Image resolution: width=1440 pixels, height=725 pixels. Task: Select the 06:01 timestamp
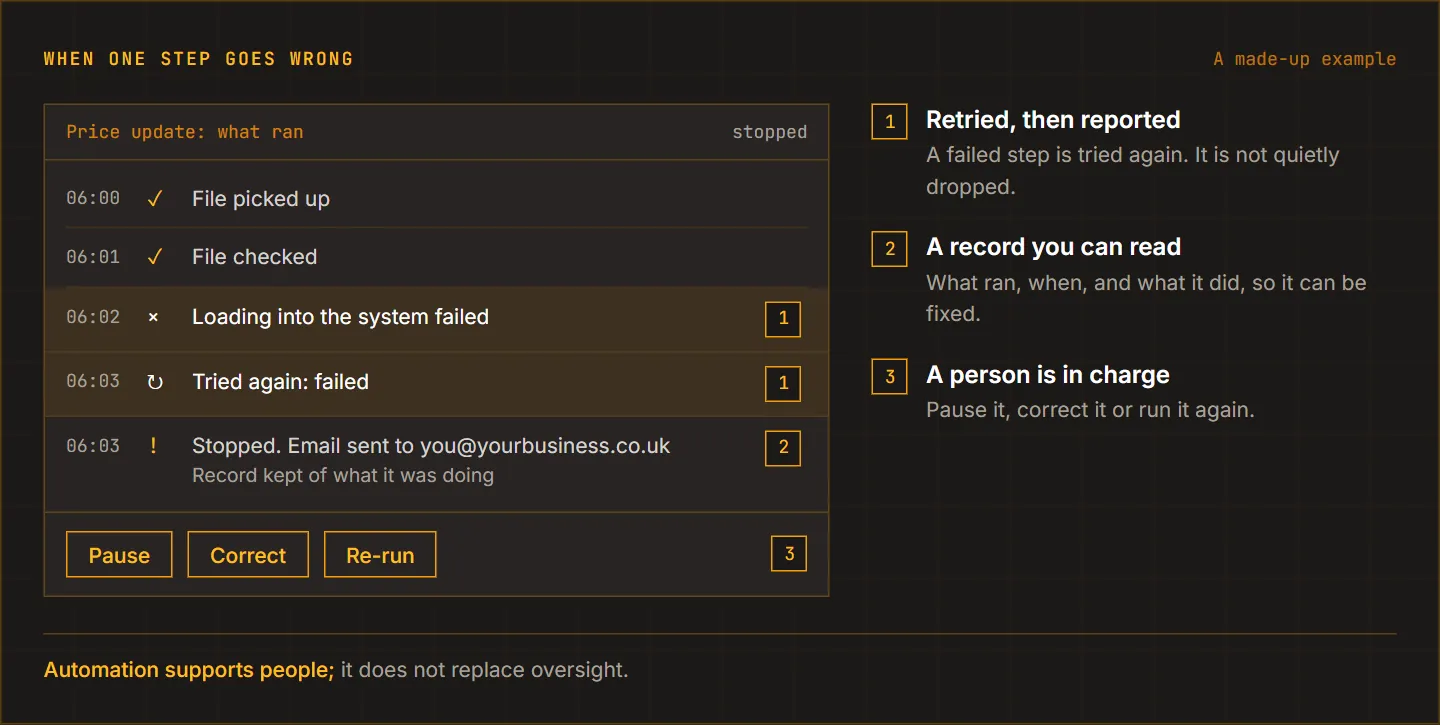[93, 257]
